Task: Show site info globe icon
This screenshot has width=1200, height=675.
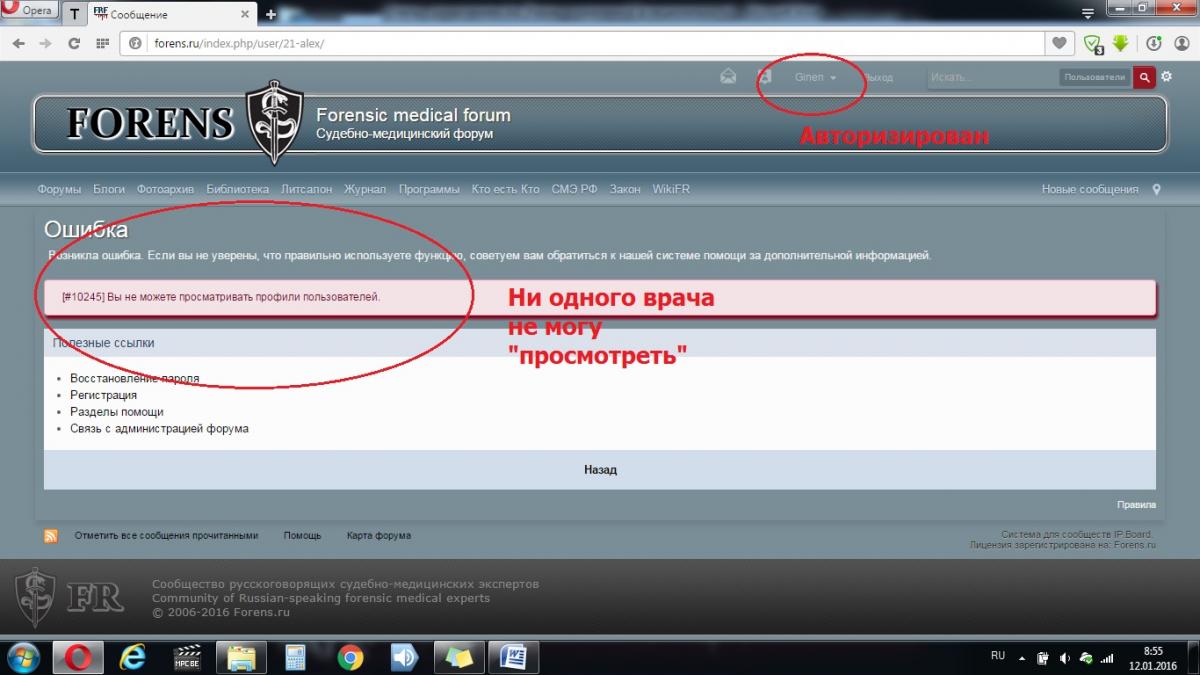Action: point(136,44)
